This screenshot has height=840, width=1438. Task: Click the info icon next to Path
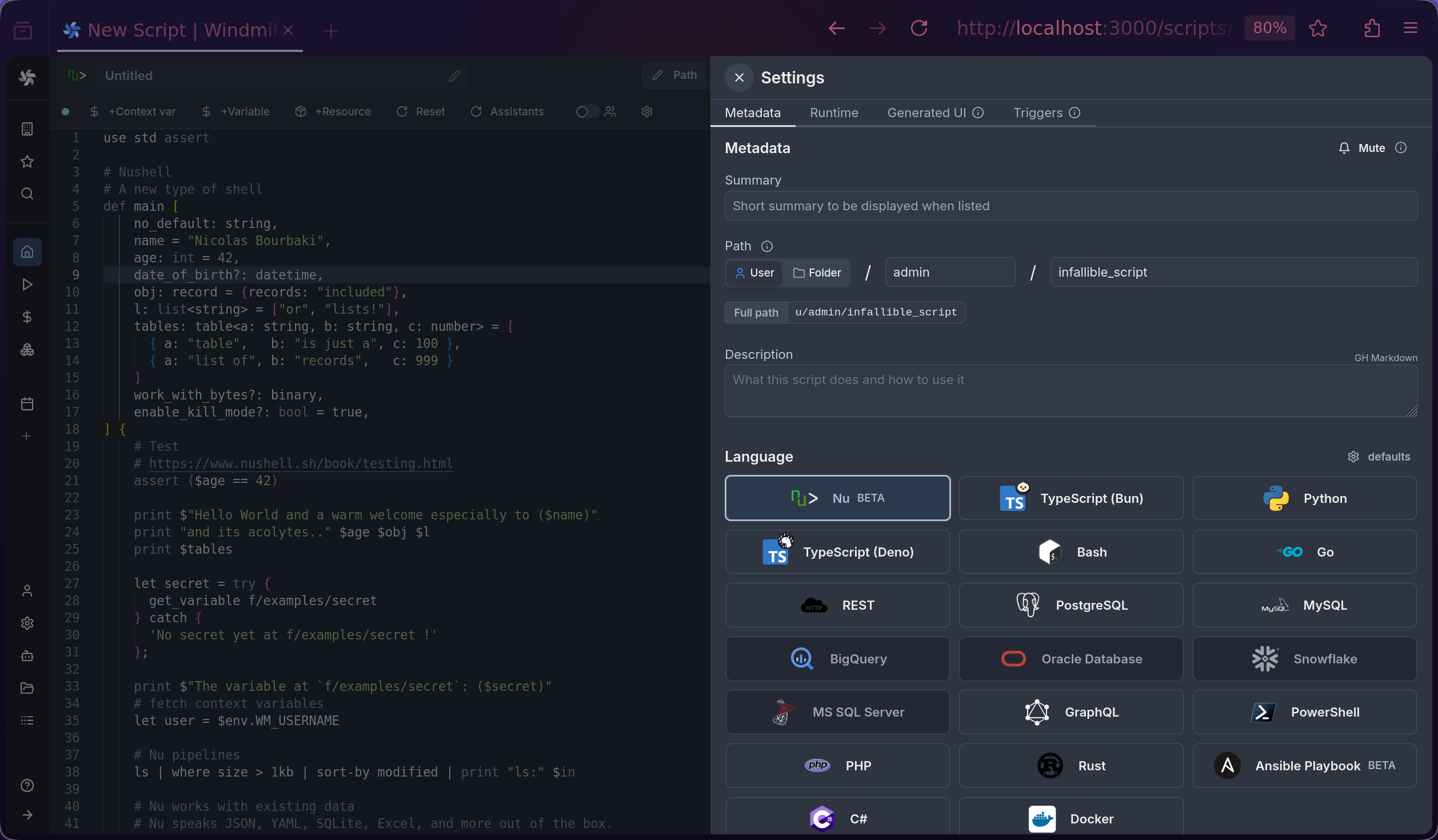(x=766, y=246)
